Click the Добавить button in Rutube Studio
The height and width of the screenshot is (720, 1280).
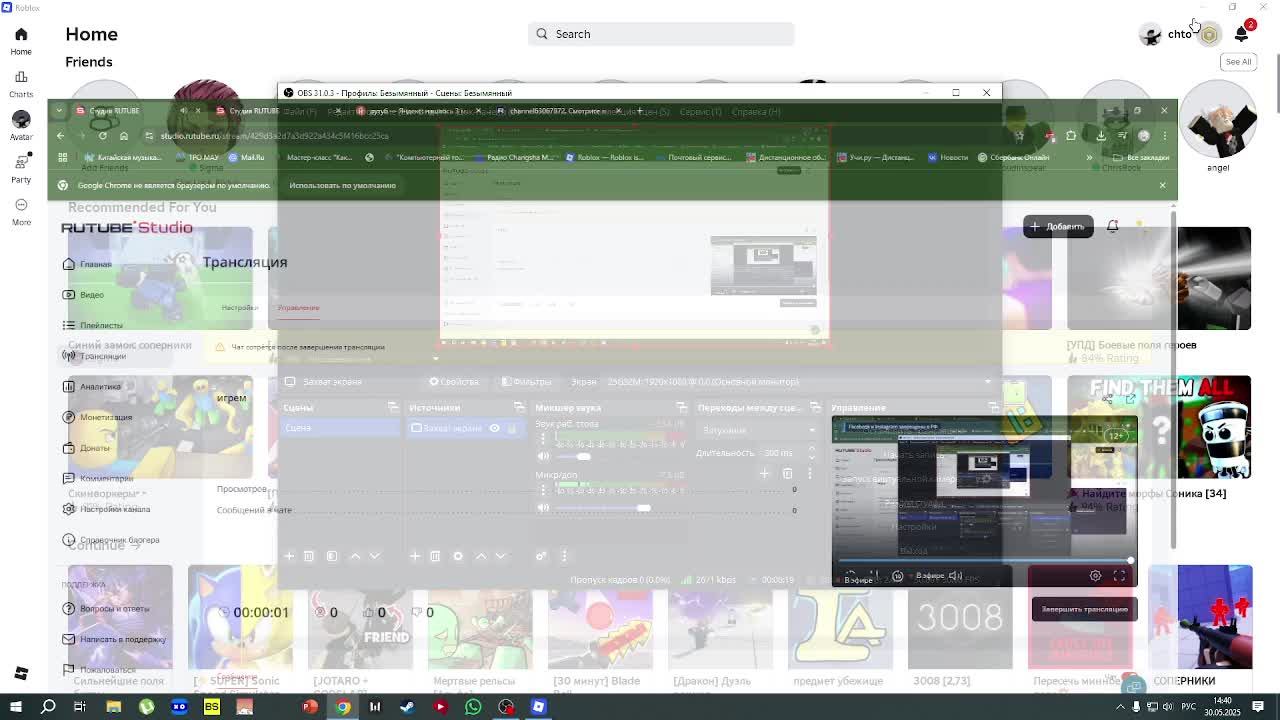pyautogui.click(x=1058, y=226)
